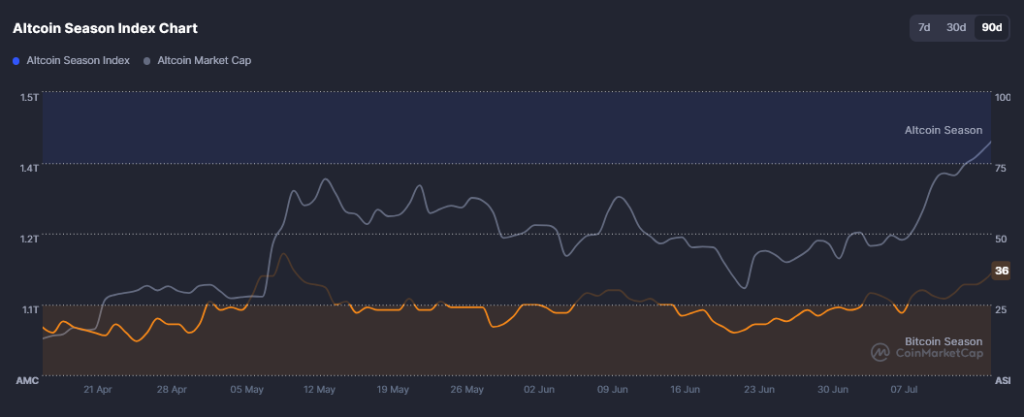Click the 75 index axis label
This screenshot has width=1024, height=417.
1000,168
